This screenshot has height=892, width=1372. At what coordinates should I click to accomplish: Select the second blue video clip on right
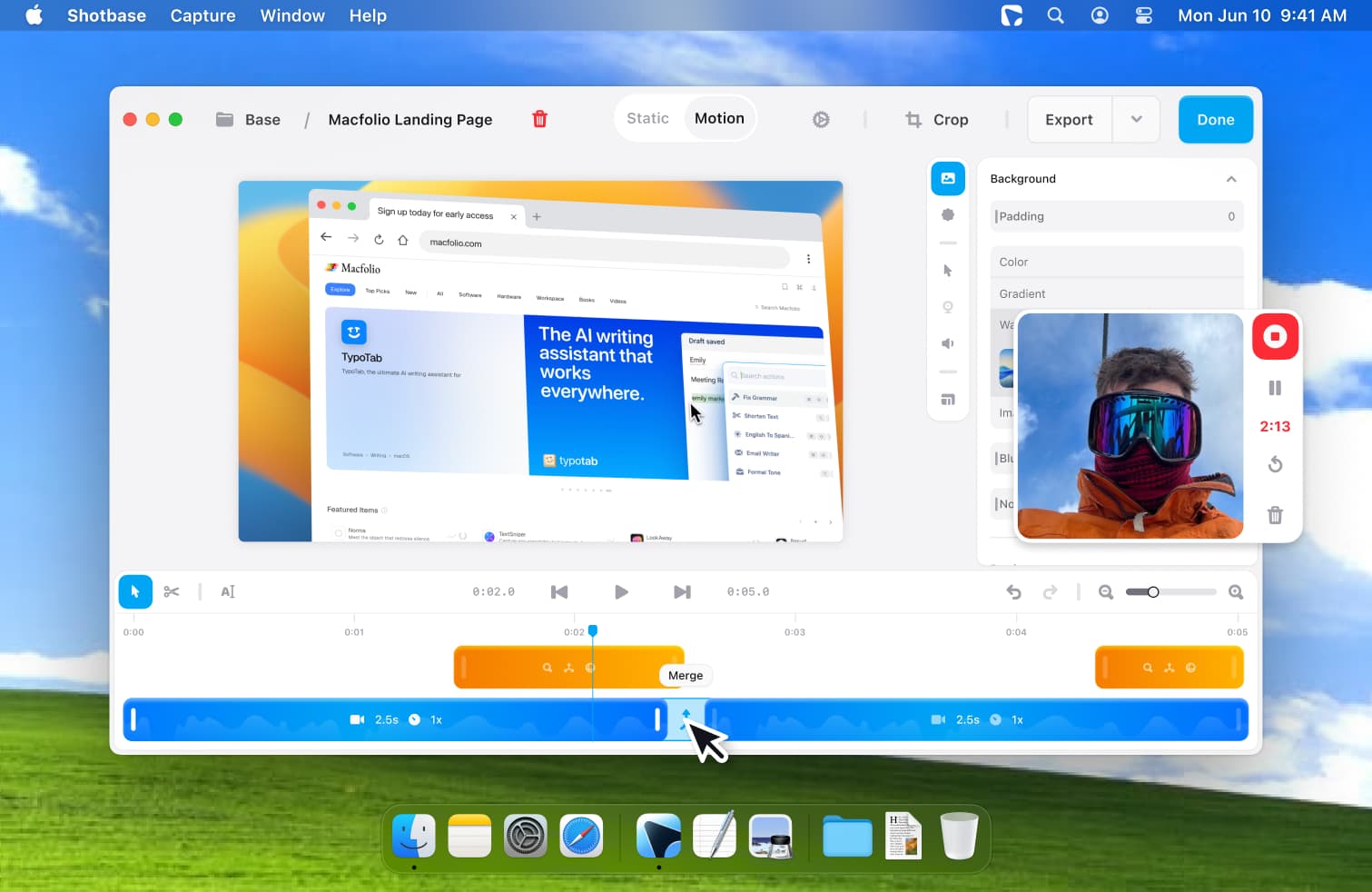coord(977,719)
